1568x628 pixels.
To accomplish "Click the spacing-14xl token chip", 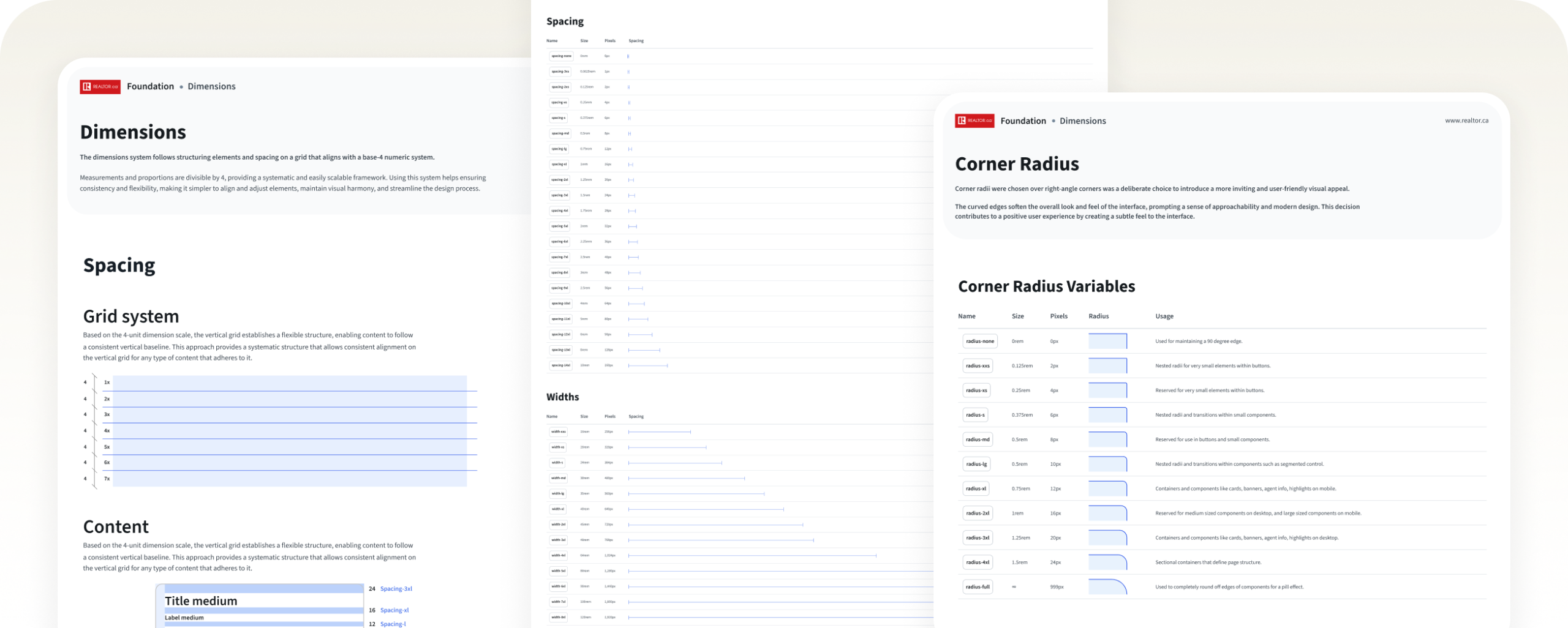I will click(560, 365).
